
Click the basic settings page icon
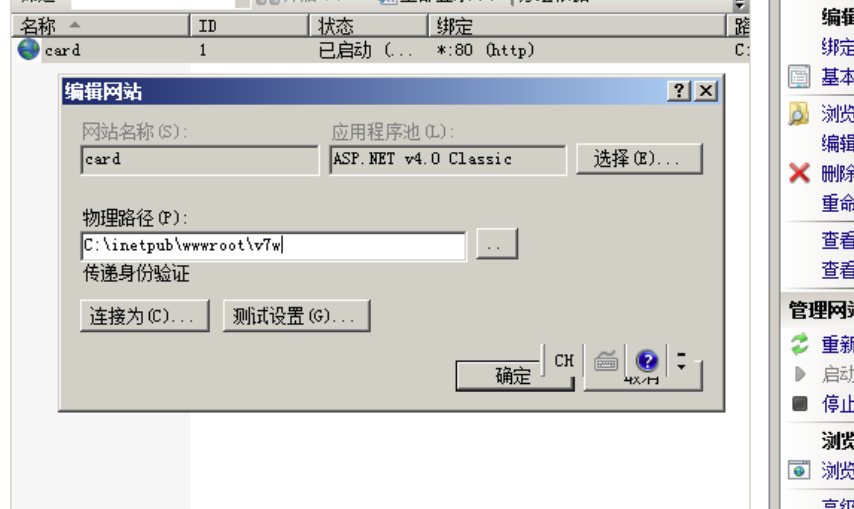799,77
